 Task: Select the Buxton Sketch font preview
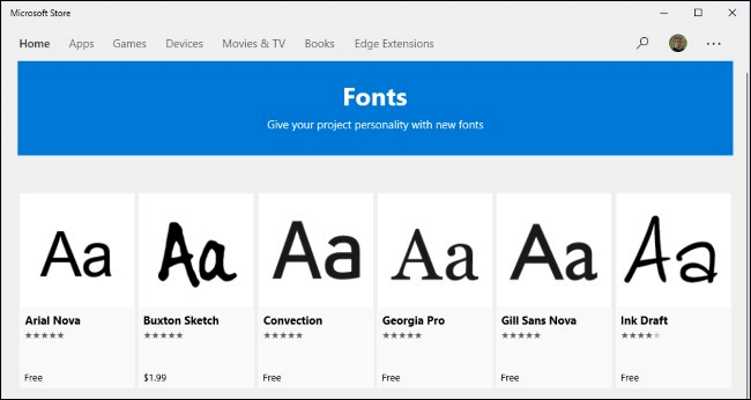click(x=197, y=251)
